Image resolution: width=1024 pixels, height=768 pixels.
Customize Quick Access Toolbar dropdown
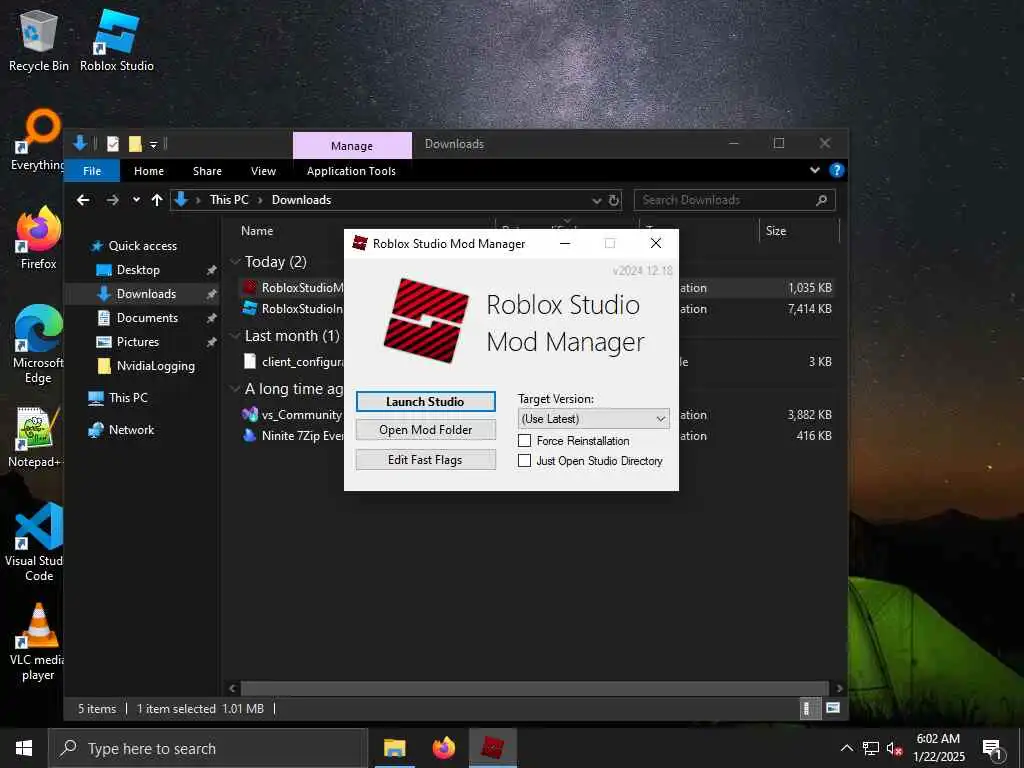[153, 144]
